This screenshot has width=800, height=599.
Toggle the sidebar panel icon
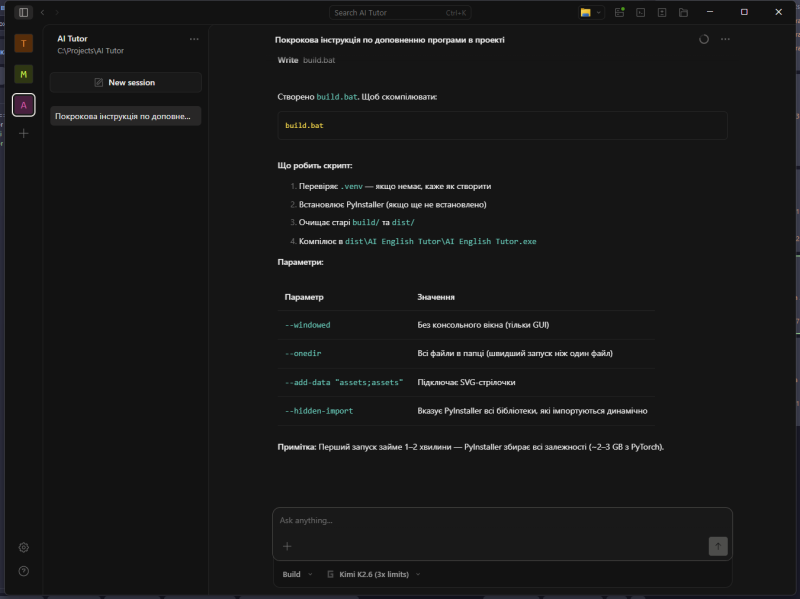pos(23,12)
